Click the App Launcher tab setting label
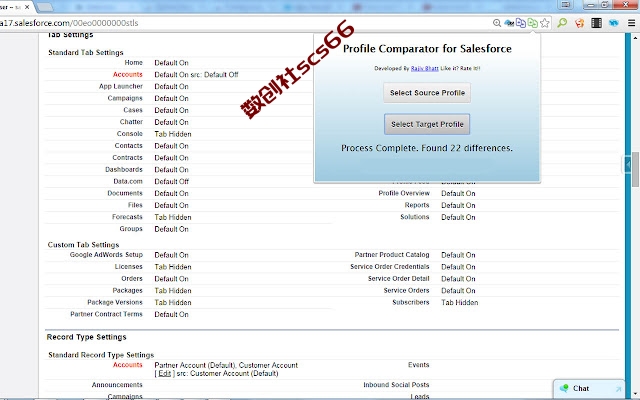Screen dimensions: 640x400 (121, 86)
